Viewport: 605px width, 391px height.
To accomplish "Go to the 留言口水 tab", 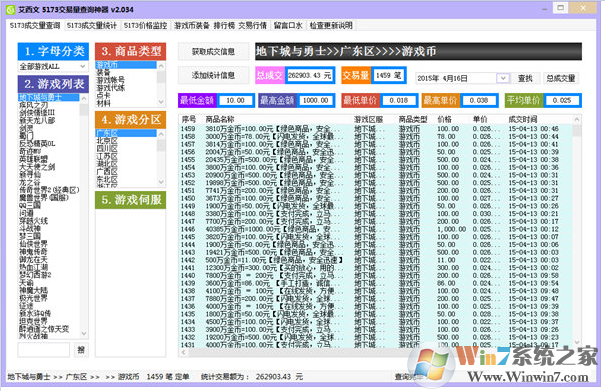I will pos(288,25).
